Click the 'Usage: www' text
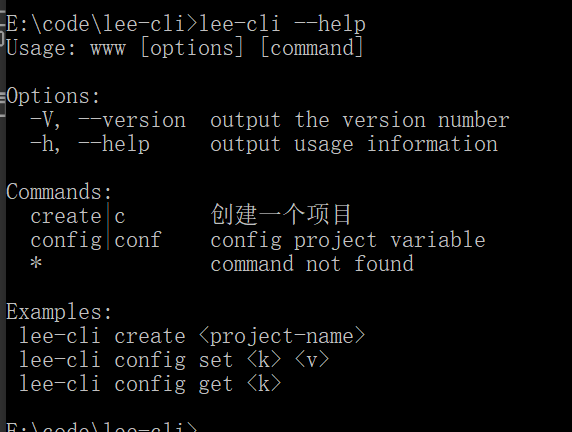 click(x=66, y=48)
